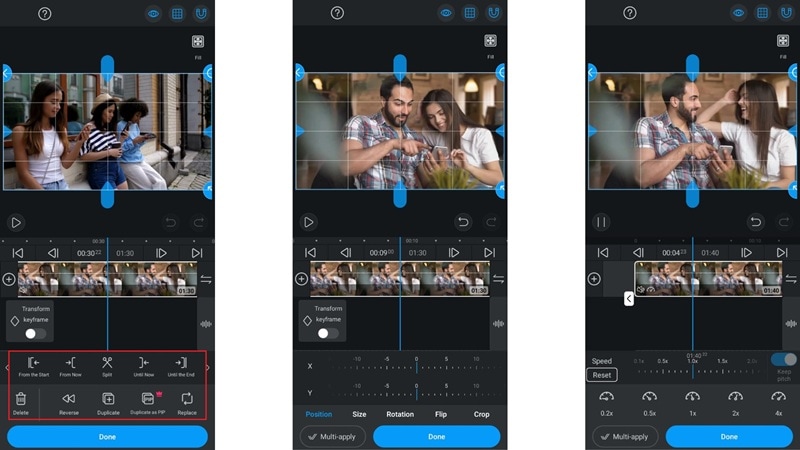Tap the Split scissors icon in left screen

pos(107,363)
